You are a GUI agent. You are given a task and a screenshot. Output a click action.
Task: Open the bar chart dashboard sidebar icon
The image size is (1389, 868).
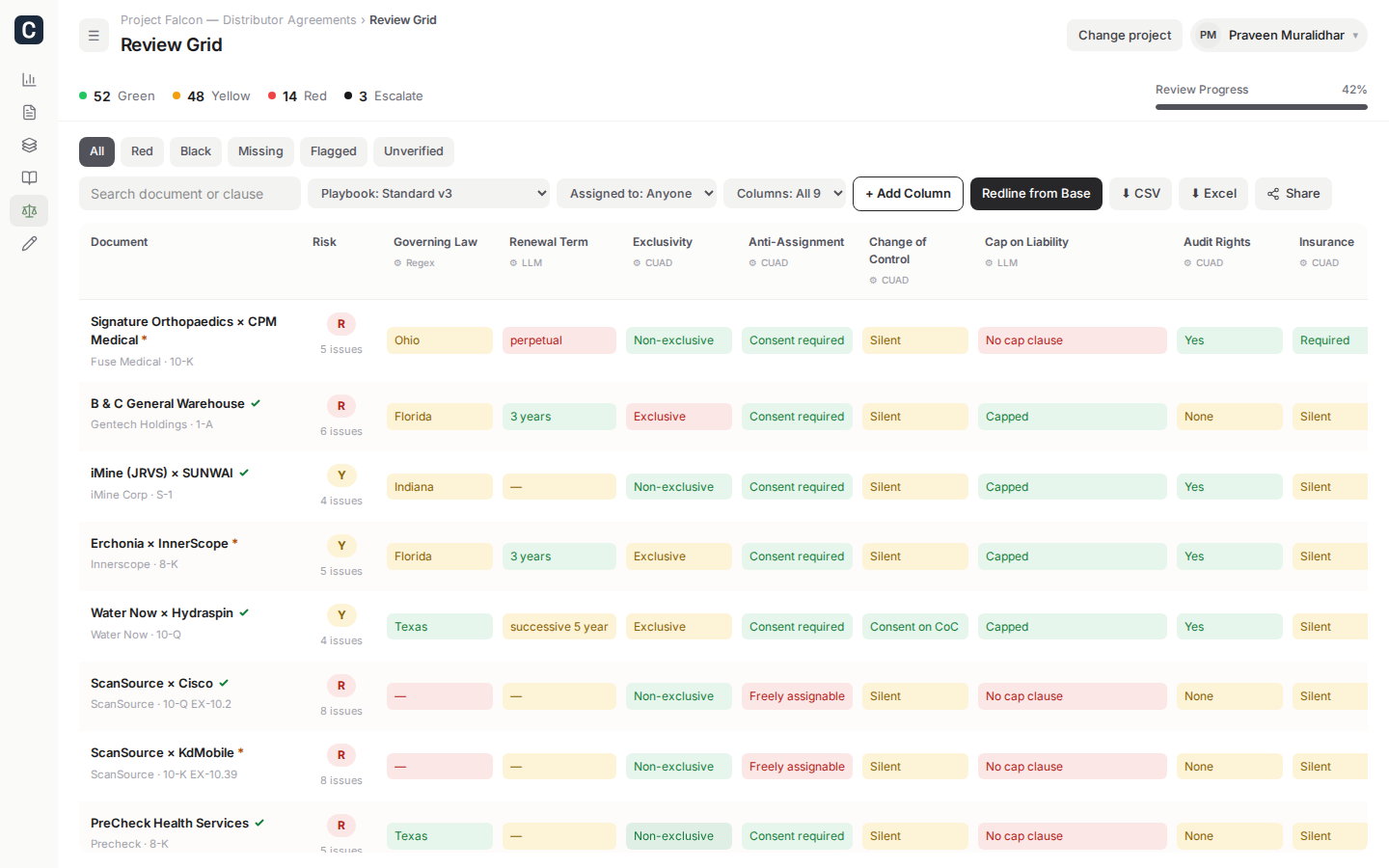tap(29, 80)
